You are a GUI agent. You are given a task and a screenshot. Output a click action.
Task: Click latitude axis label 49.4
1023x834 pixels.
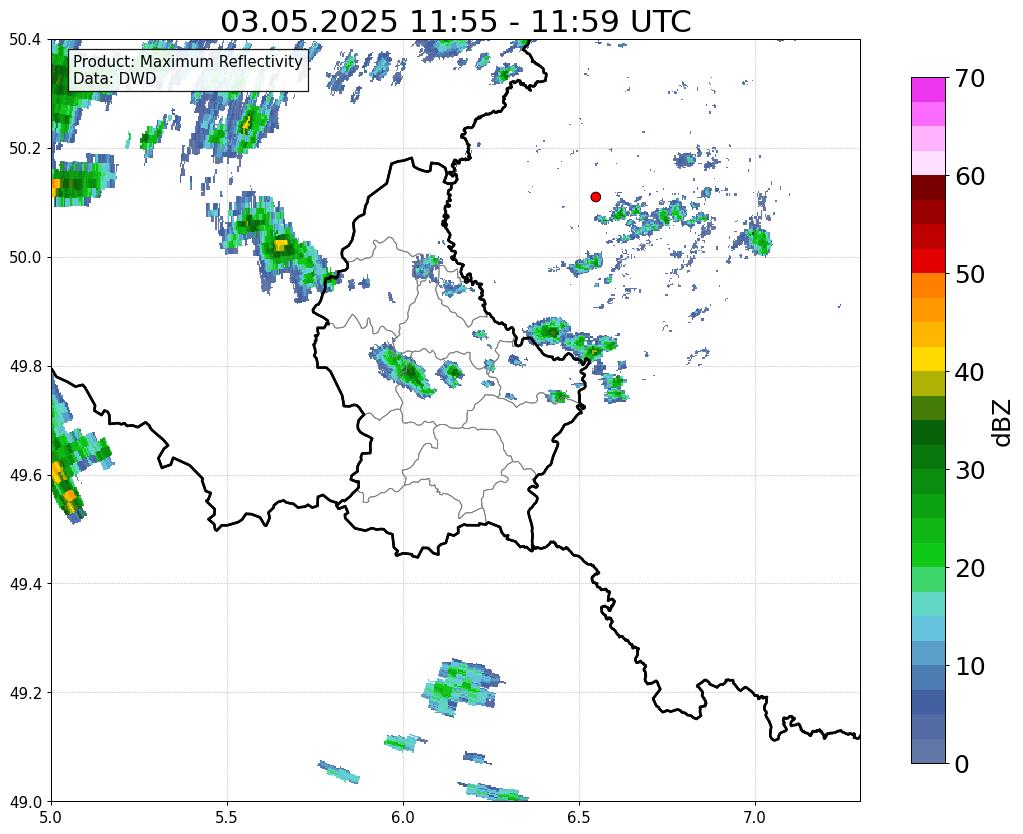[25, 584]
